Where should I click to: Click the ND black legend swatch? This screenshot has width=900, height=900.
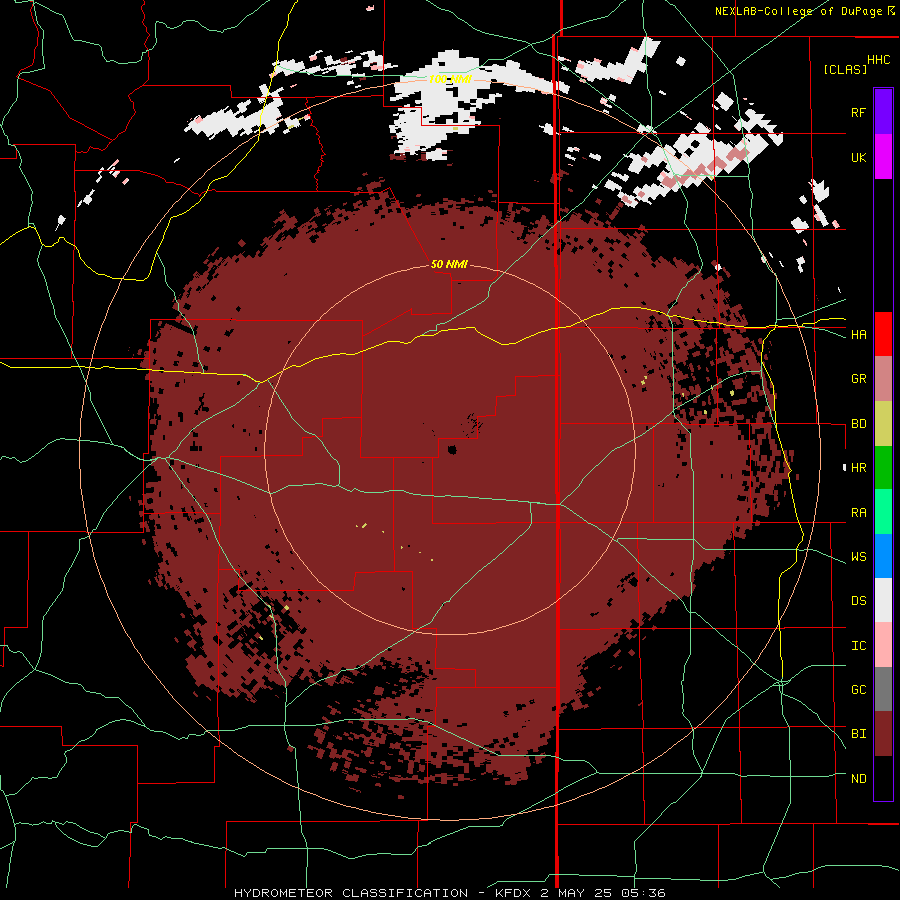(x=883, y=778)
